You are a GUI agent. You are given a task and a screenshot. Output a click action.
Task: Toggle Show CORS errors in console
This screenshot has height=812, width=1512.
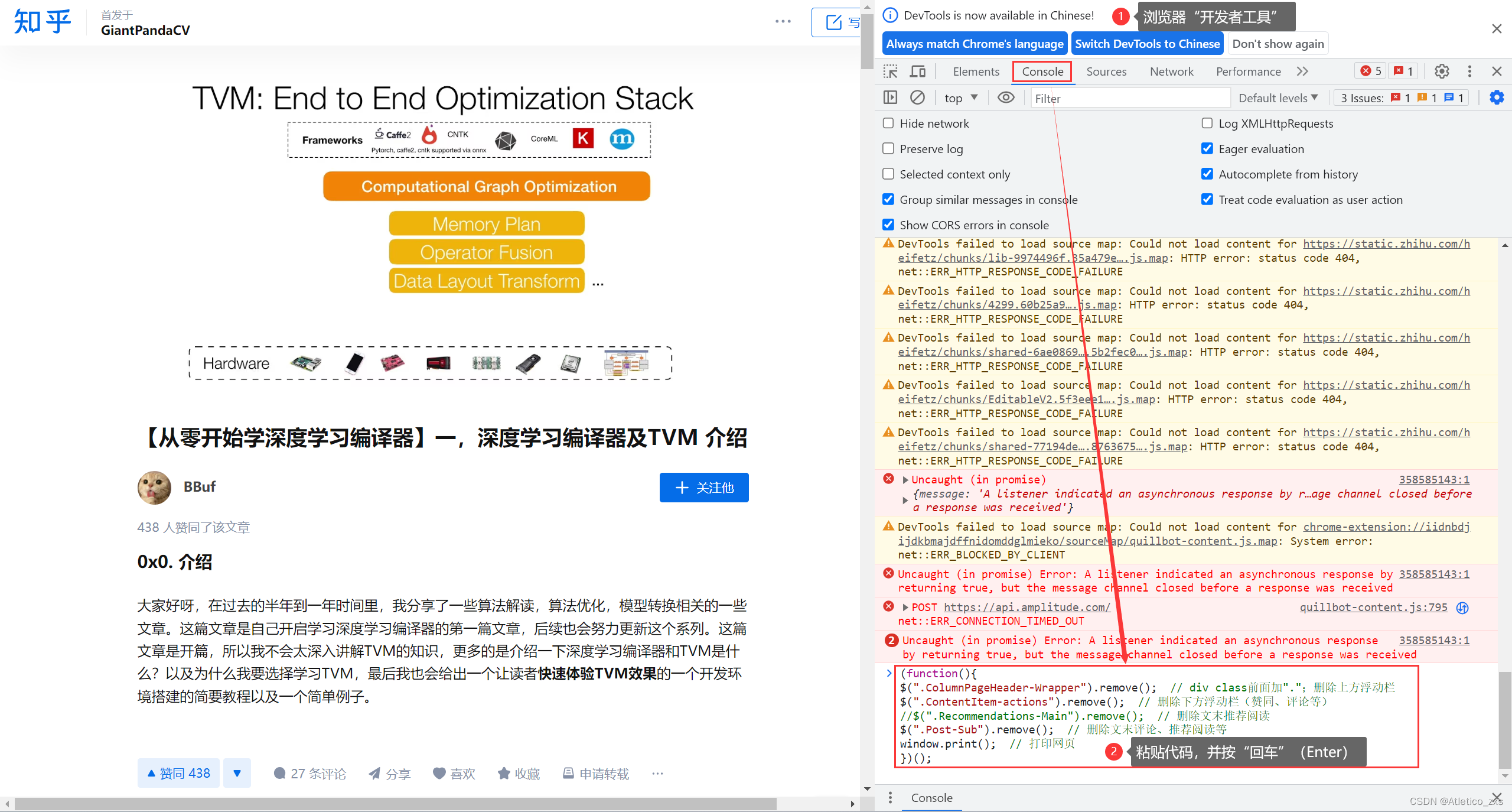point(888,225)
